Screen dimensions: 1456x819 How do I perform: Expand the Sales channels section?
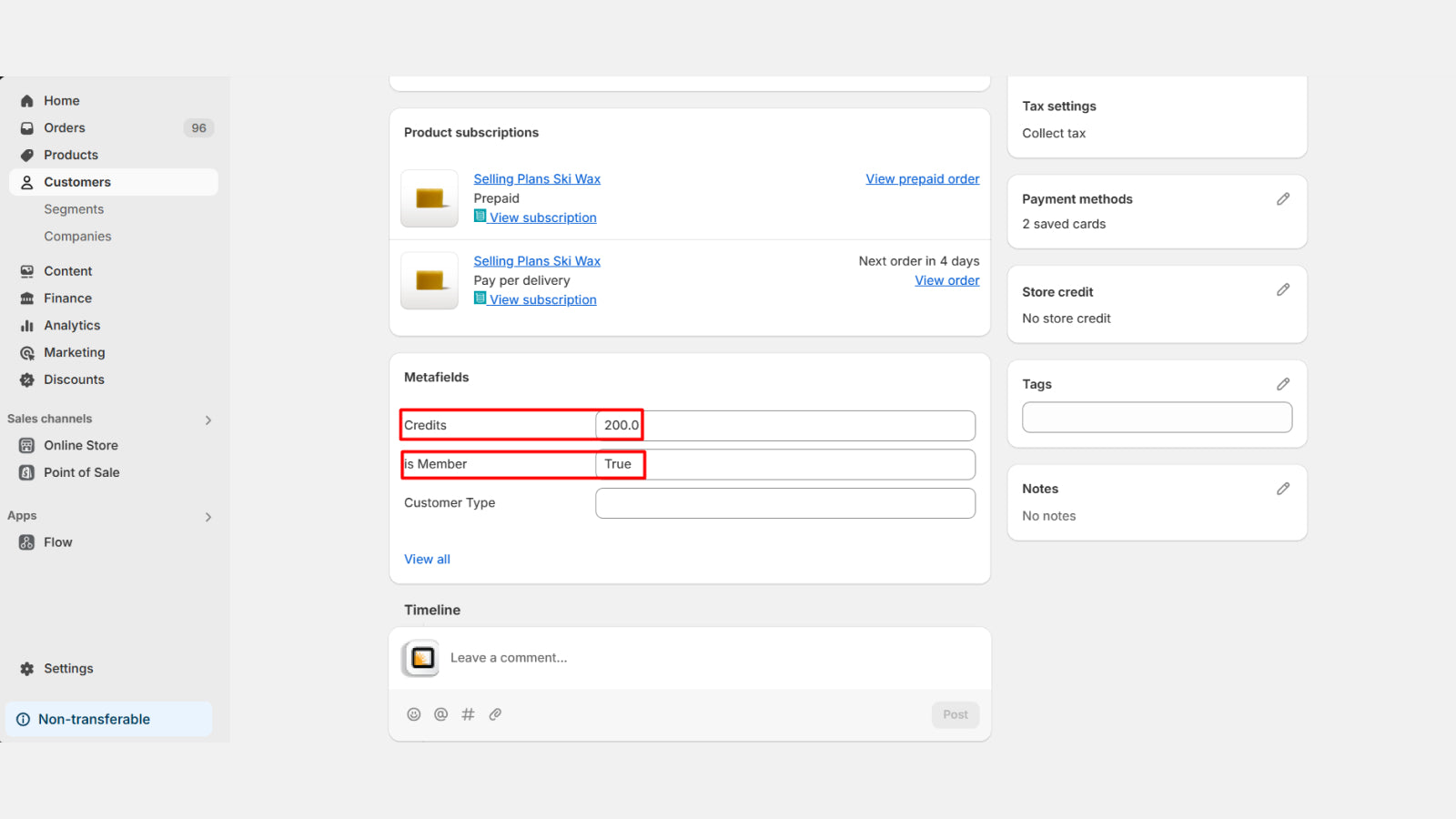pyautogui.click(x=207, y=420)
